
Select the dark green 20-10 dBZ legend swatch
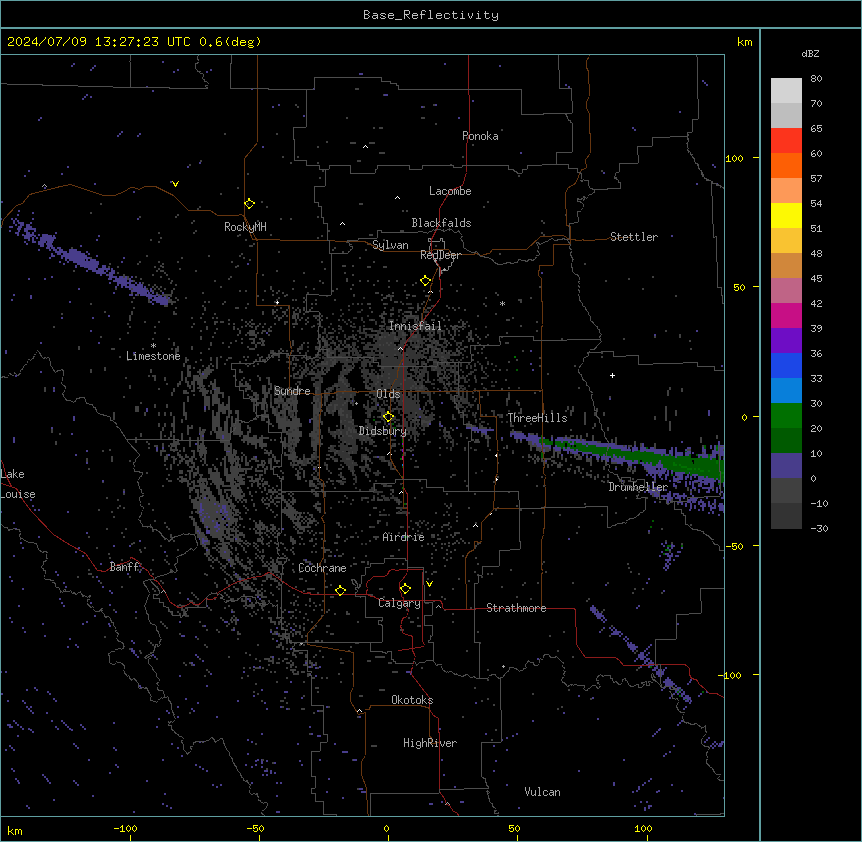(786, 441)
